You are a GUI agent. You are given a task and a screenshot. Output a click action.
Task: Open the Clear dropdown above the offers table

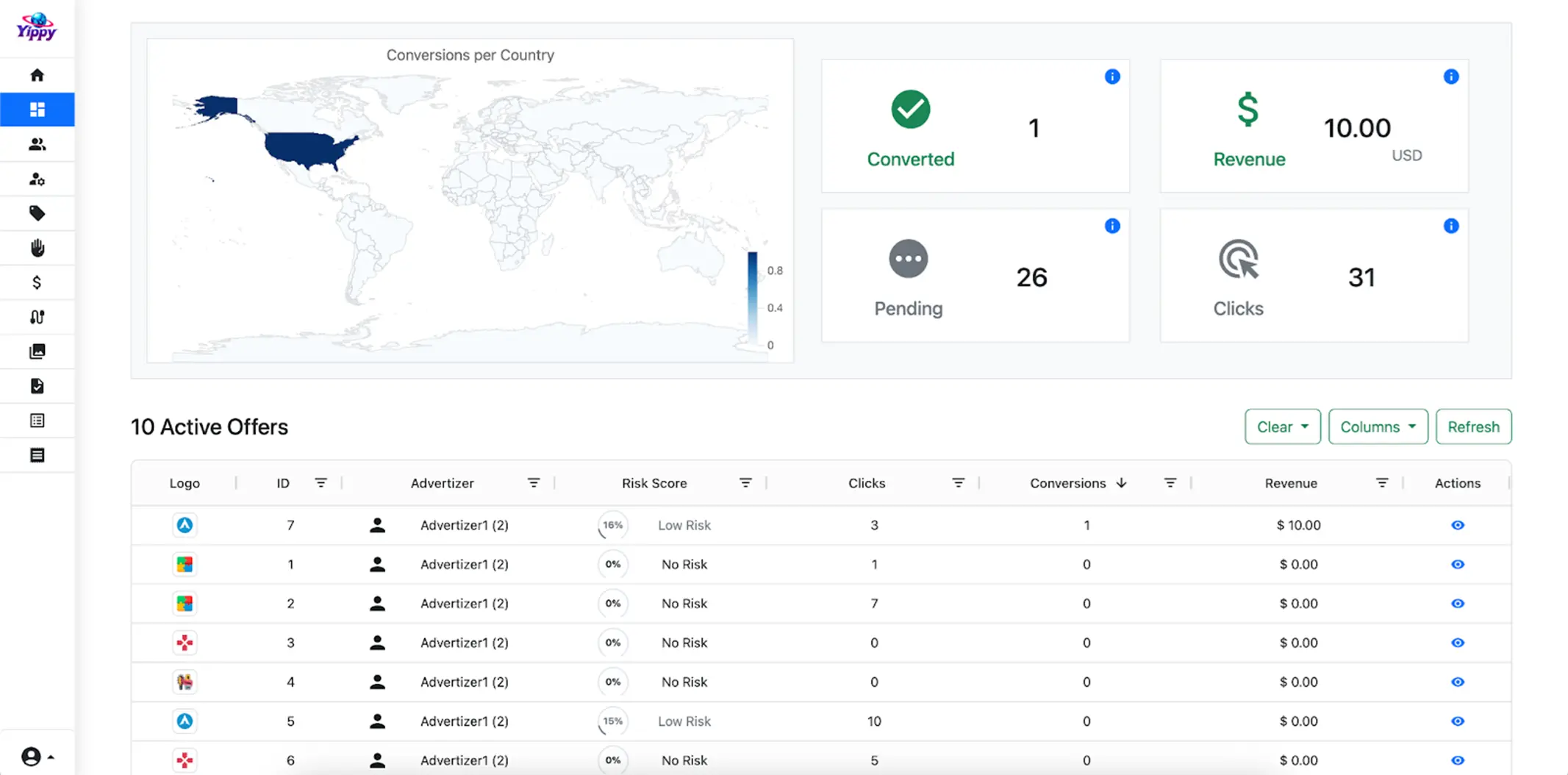point(1282,426)
